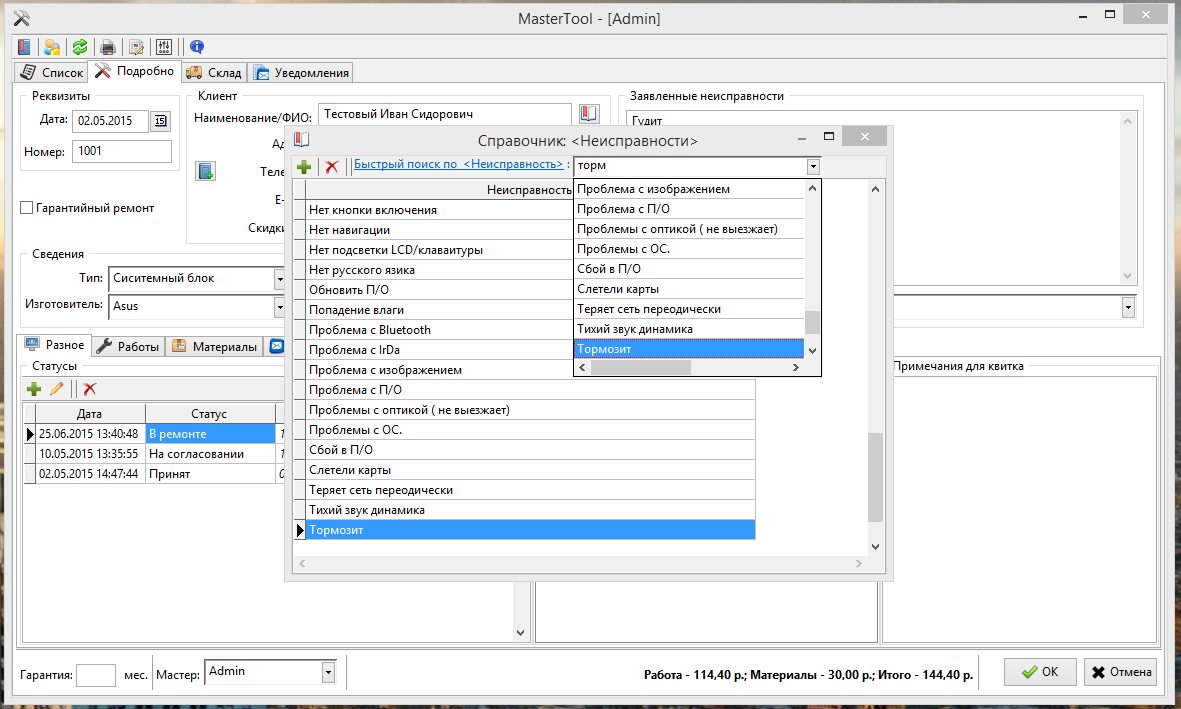Select Слетели карты in the quick search dropdown
The height and width of the screenshot is (709, 1181).
pos(689,289)
